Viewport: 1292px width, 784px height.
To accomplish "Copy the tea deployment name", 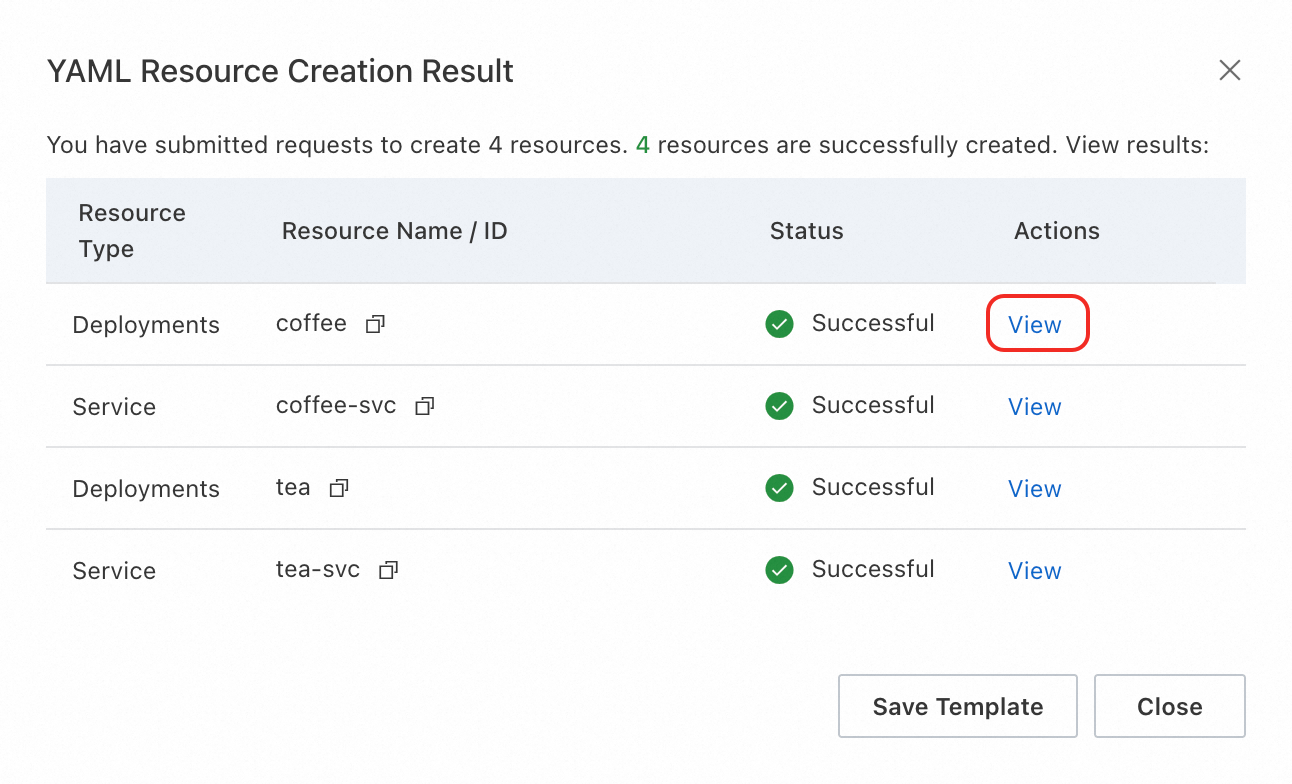I will coord(339,489).
